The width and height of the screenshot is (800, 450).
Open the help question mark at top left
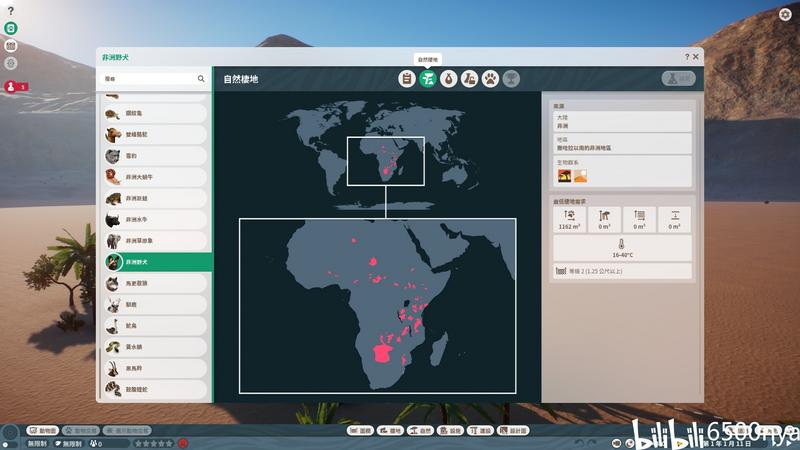click(x=11, y=11)
